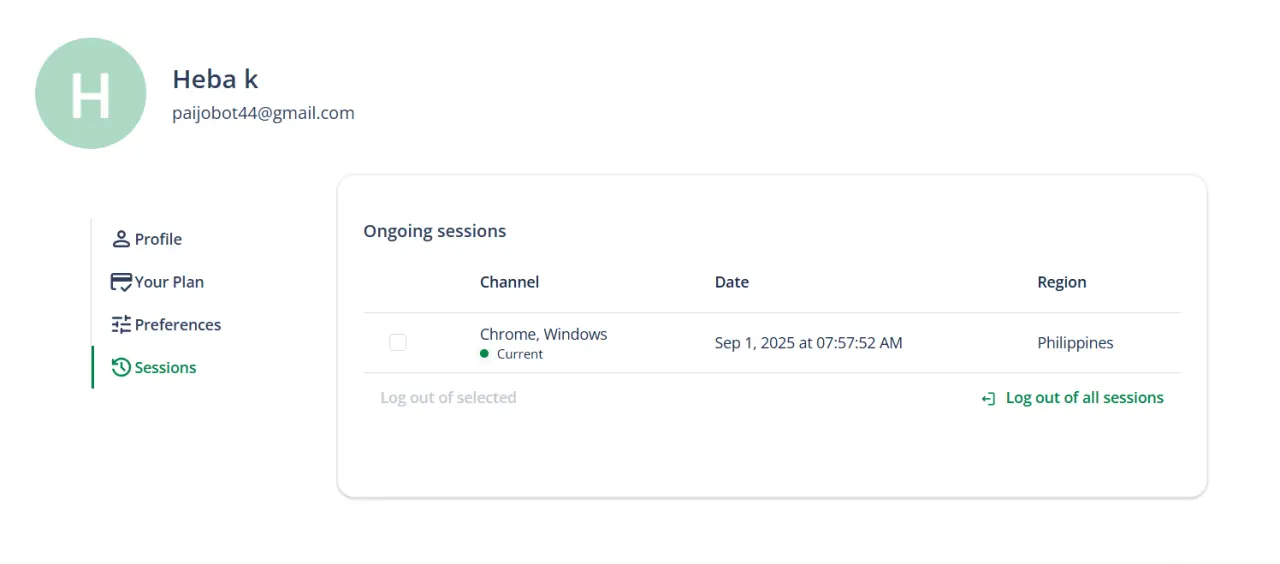Image resolution: width=1280 pixels, height=564 pixels.
Task: Open the Your Plan section
Action: (157, 282)
